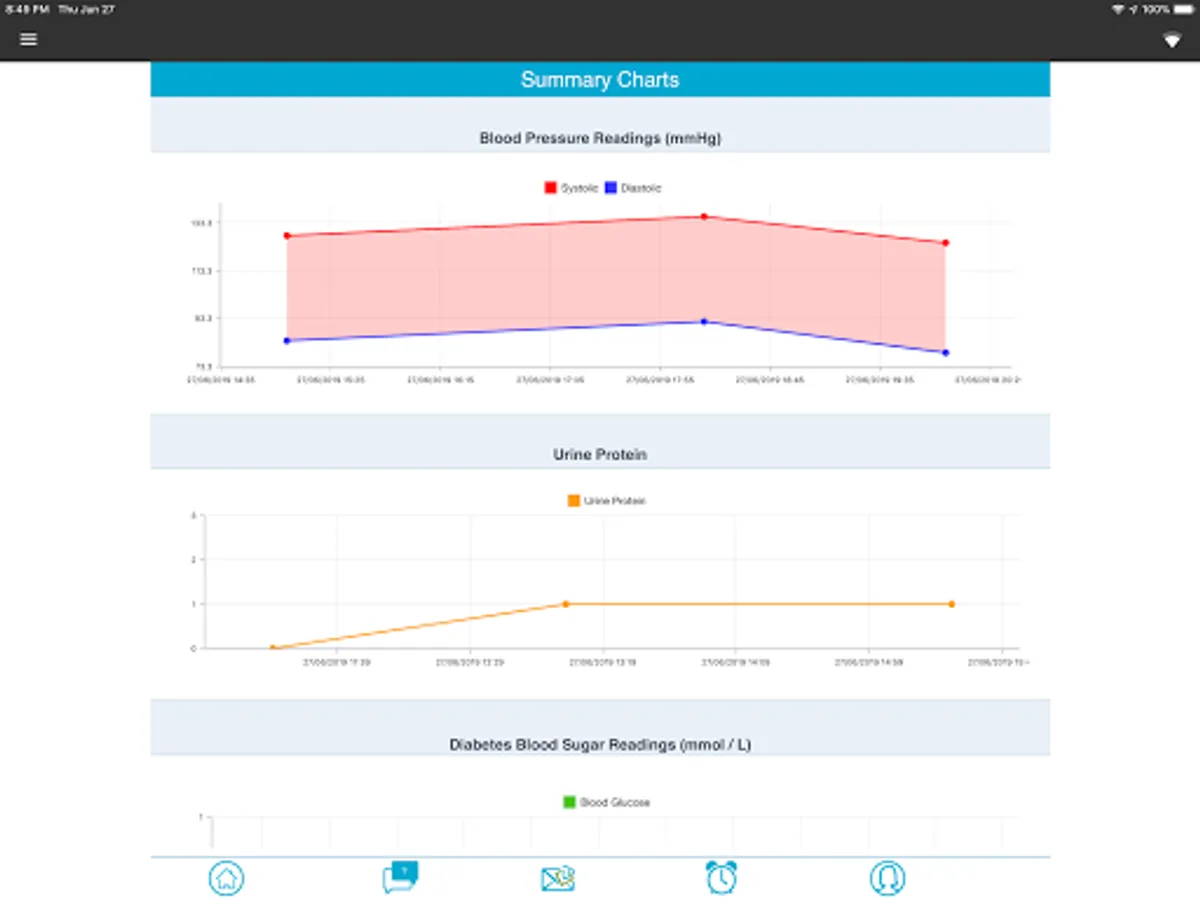Viewport: 1200px width, 900px height.
Task: Select the last diastolic blue data point
Action: pyautogui.click(x=945, y=353)
